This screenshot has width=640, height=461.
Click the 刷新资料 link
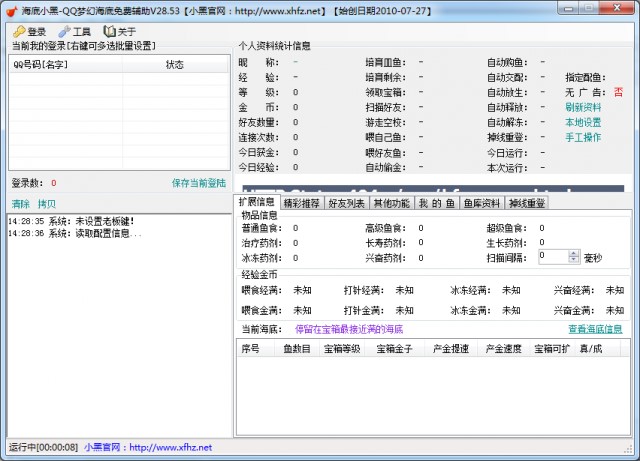tap(583, 107)
